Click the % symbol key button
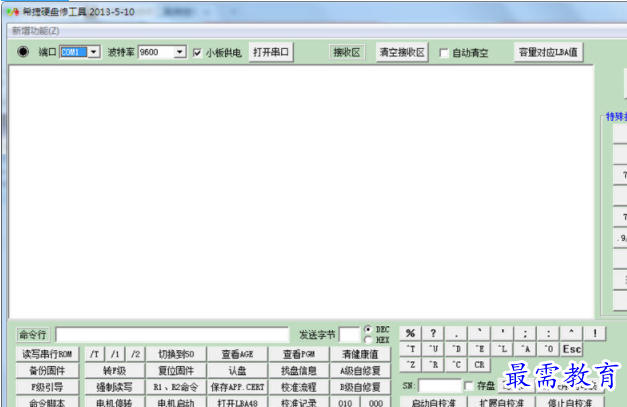Viewport: 627px width, 407px height. (410, 333)
